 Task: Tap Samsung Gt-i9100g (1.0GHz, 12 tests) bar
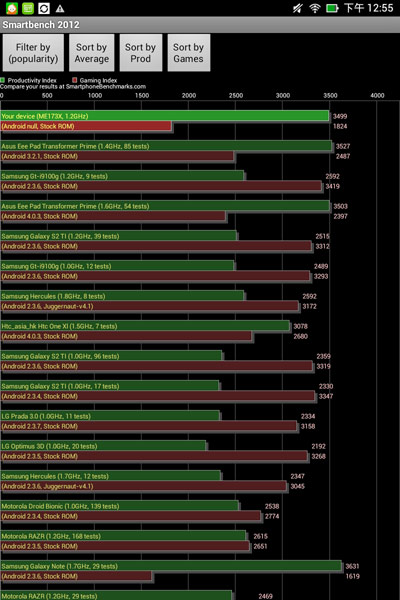117,266
